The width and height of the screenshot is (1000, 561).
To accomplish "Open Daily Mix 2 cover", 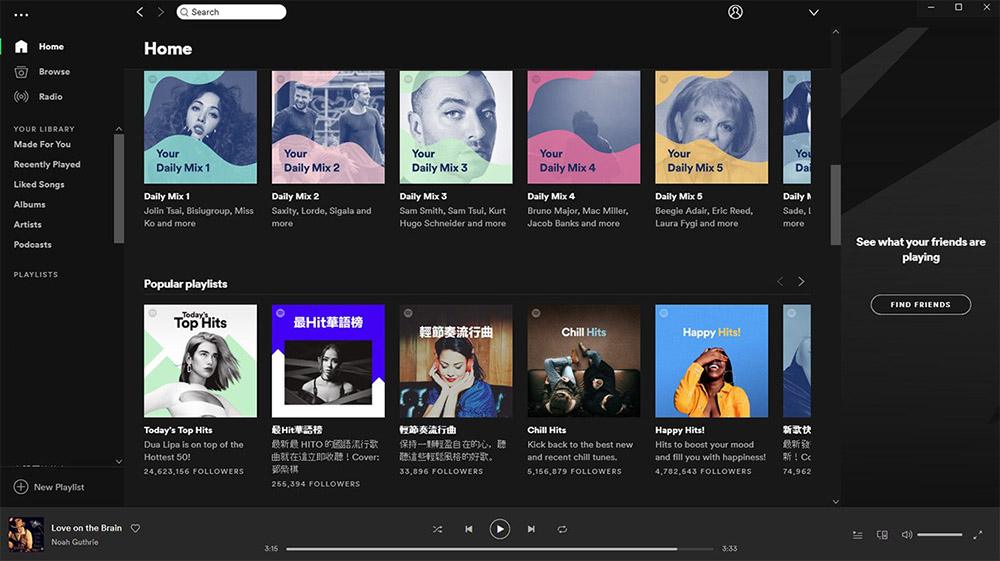I will point(328,128).
